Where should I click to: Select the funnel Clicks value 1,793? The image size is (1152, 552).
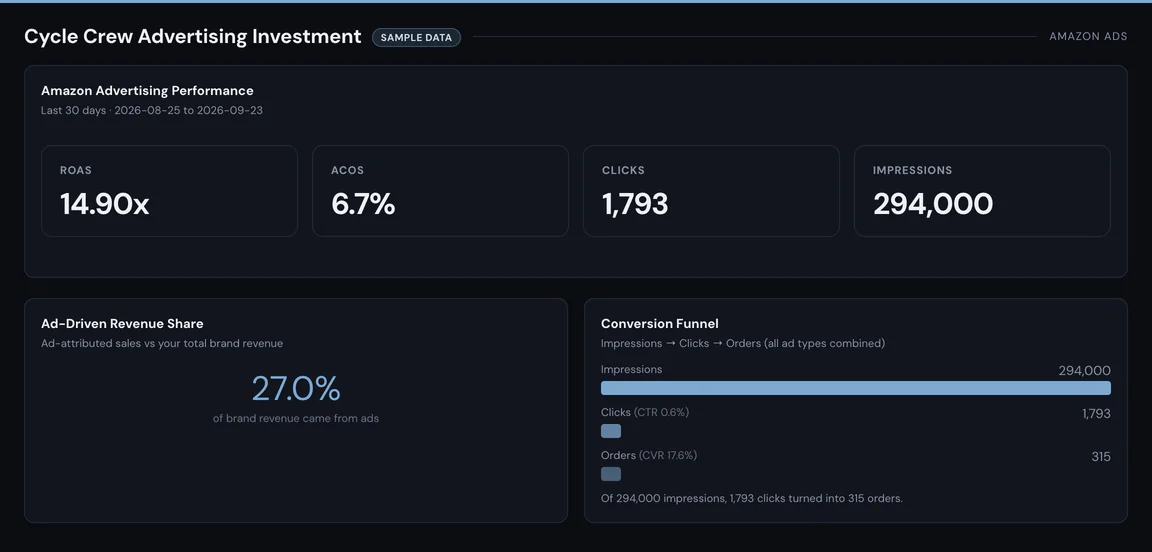[1096, 414]
